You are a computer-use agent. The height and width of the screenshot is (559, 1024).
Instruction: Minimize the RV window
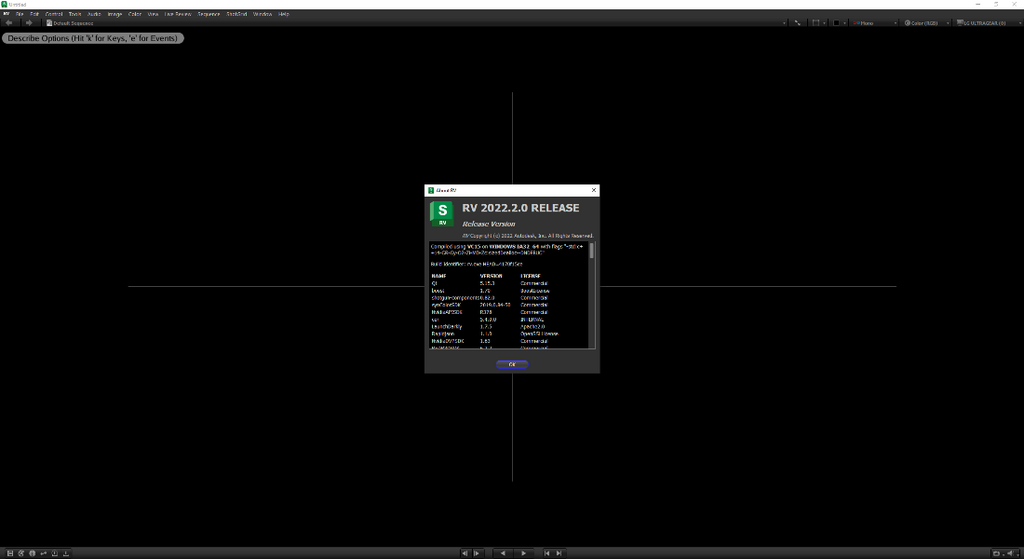coord(978,4)
